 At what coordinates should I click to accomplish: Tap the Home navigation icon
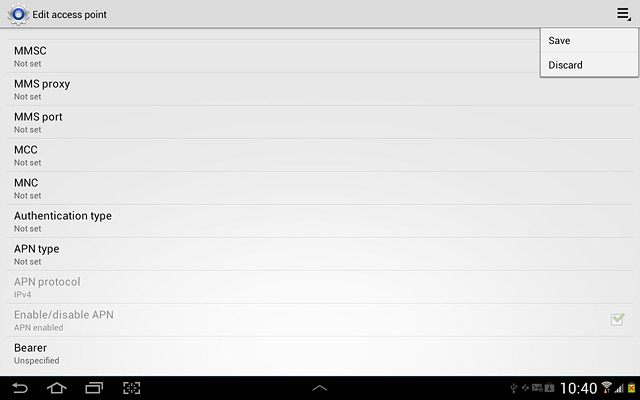click(57, 388)
